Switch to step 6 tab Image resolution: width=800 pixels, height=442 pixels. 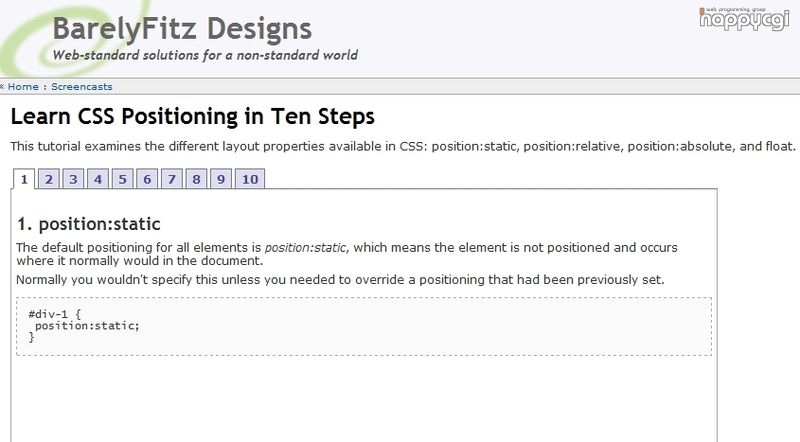click(147, 179)
